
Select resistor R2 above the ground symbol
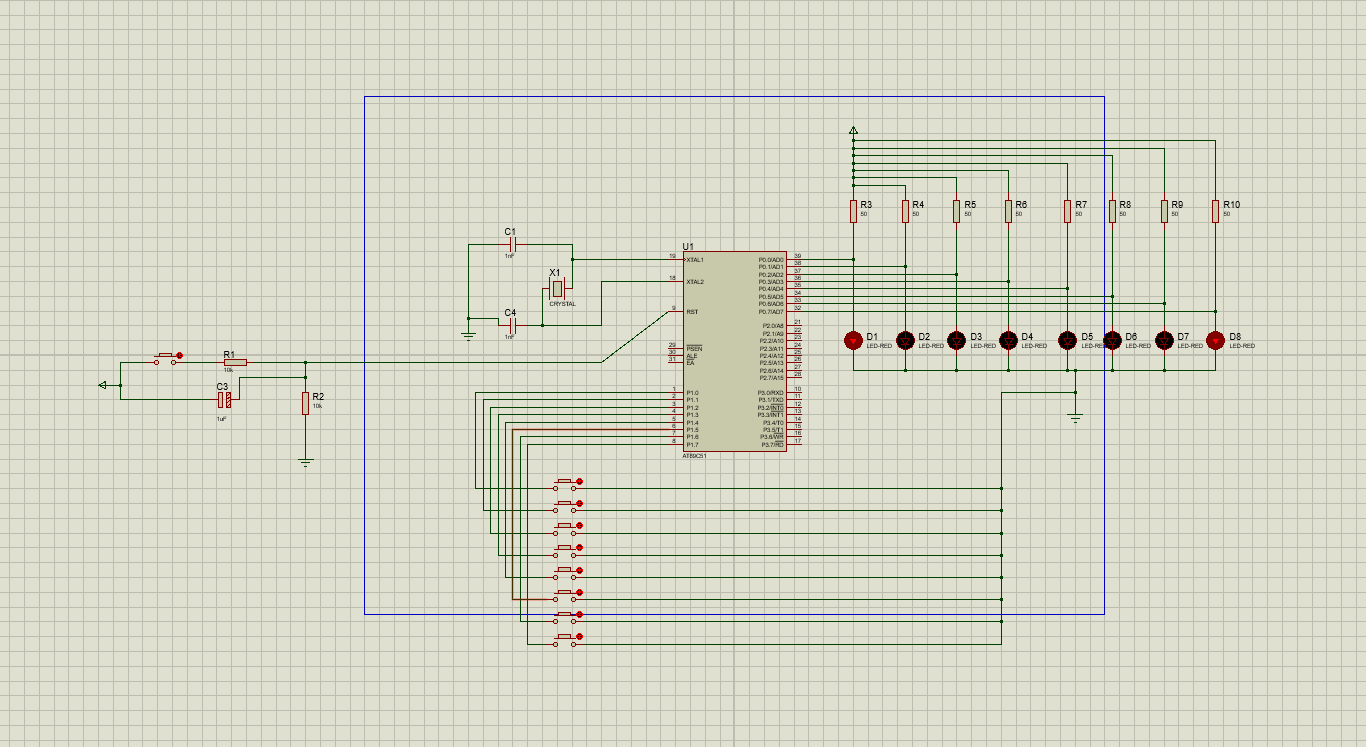click(x=306, y=404)
